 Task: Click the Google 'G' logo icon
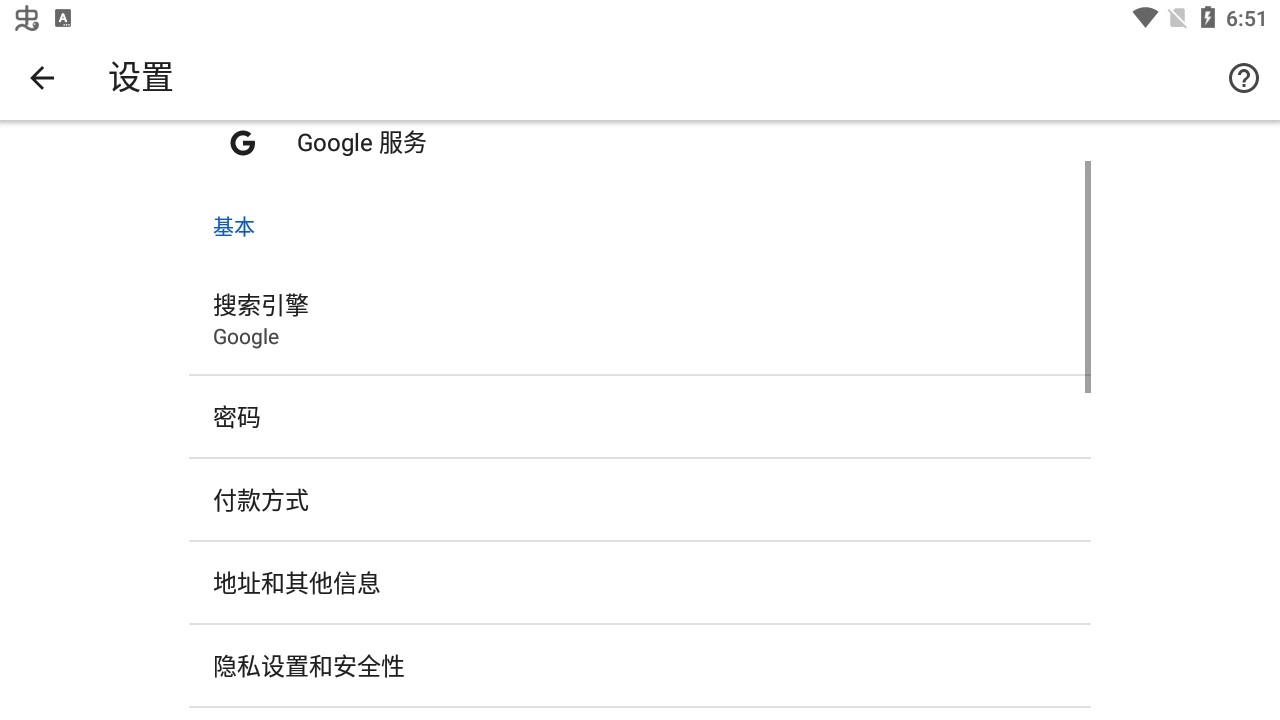[x=243, y=143]
